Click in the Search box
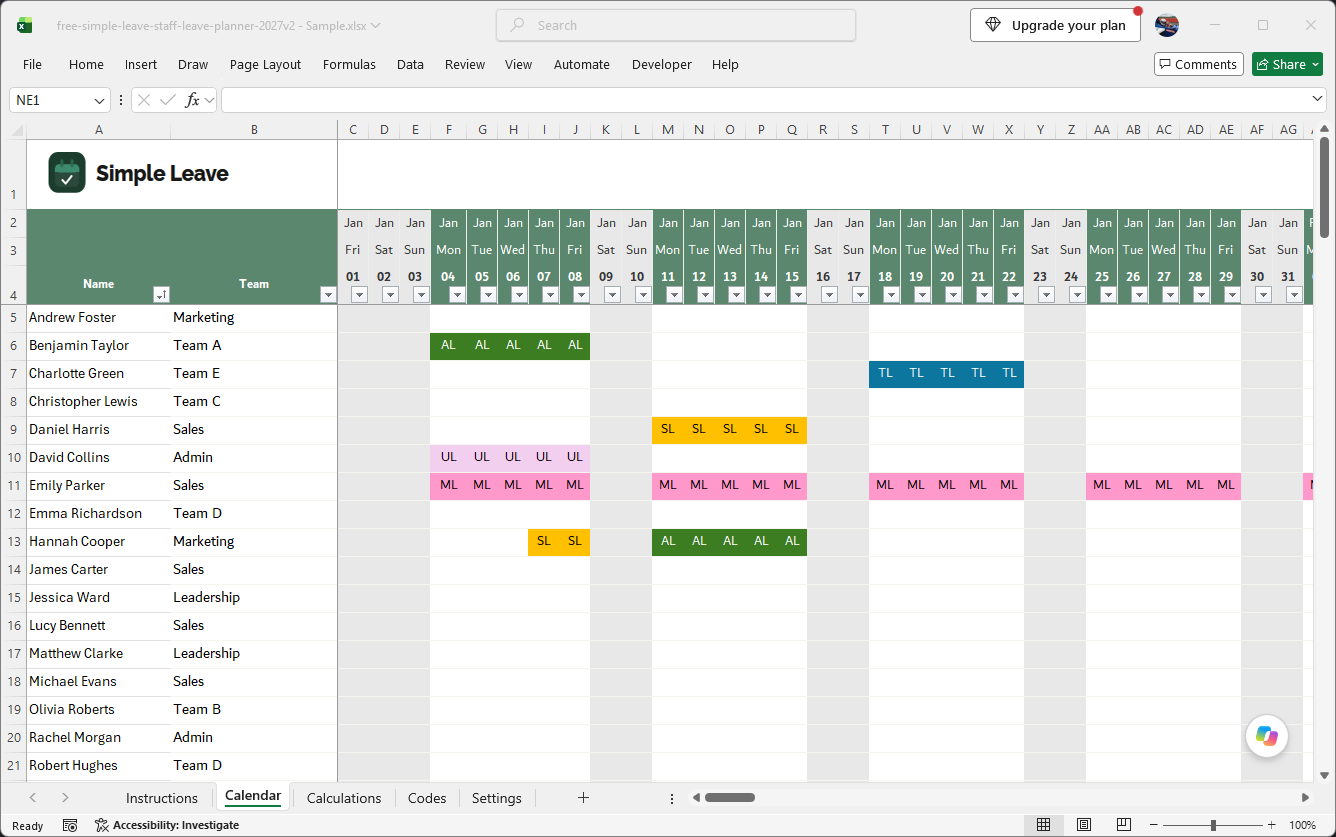Viewport: 1336px width, 837px height. (676, 26)
